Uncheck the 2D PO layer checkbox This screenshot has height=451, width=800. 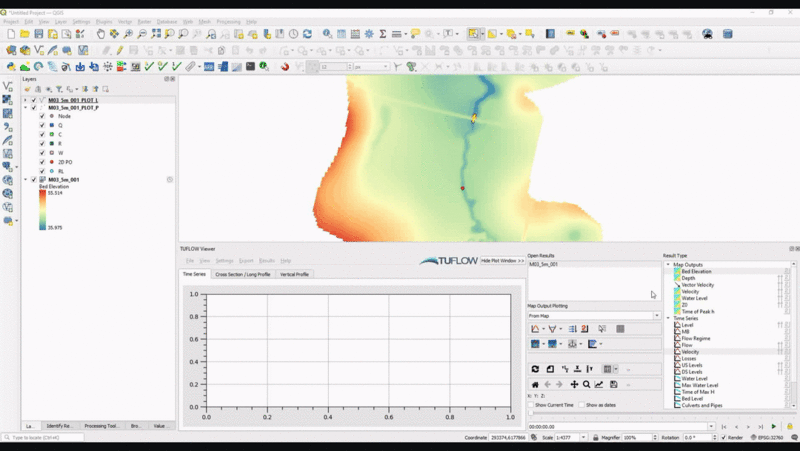(x=42, y=161)
